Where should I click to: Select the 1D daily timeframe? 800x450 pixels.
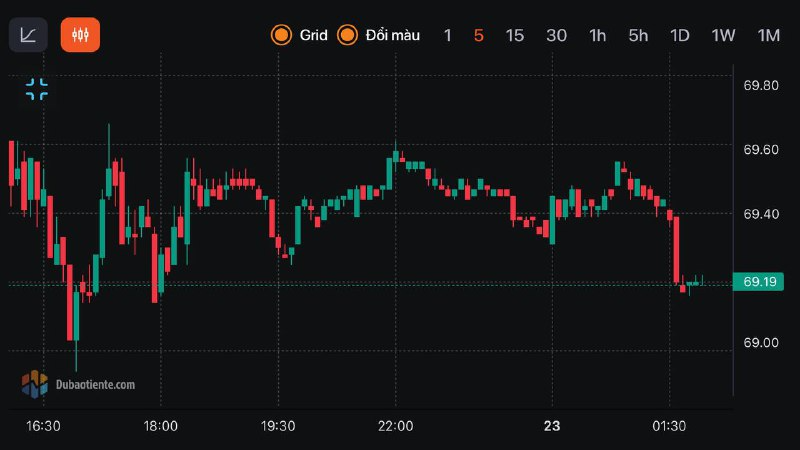680,35
